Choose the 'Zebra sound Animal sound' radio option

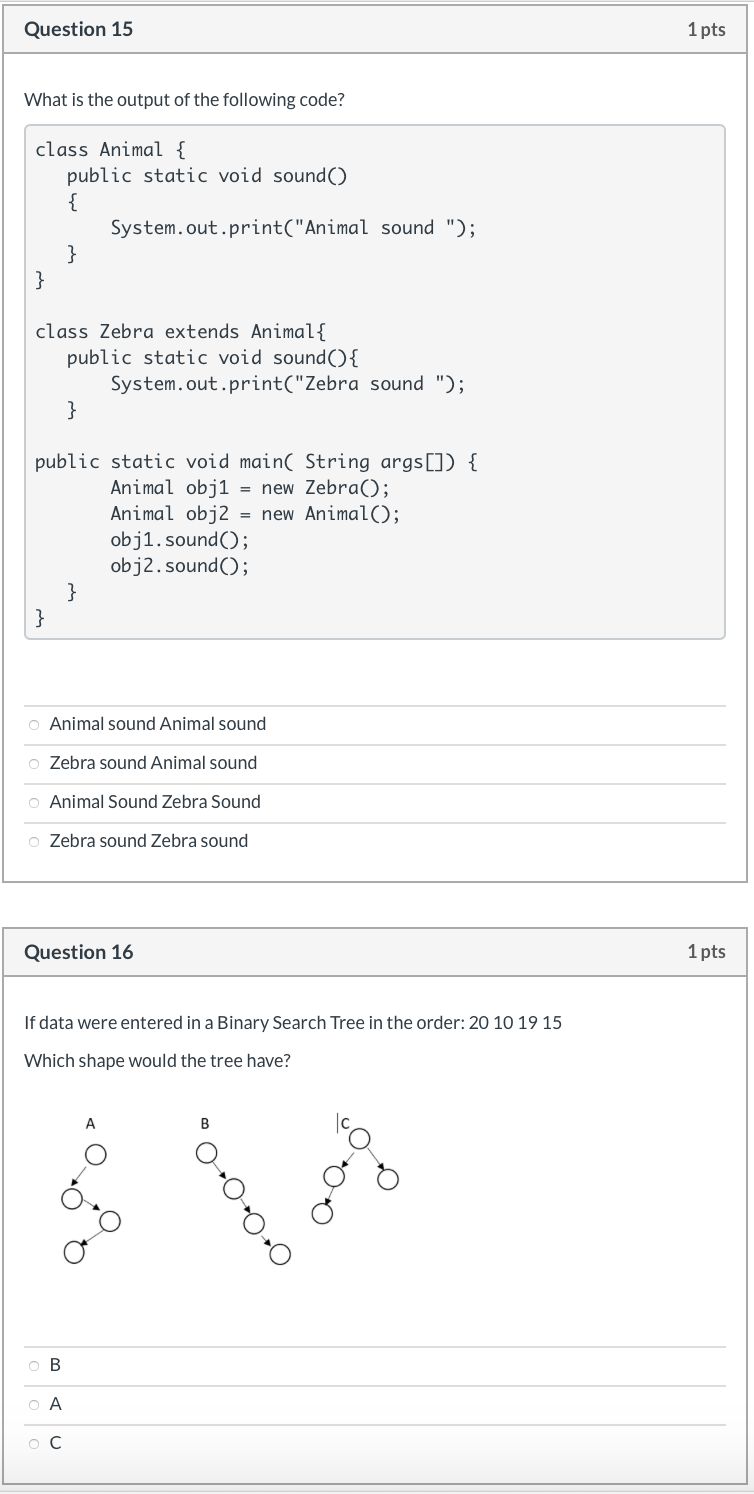click(x=34, y=763)
